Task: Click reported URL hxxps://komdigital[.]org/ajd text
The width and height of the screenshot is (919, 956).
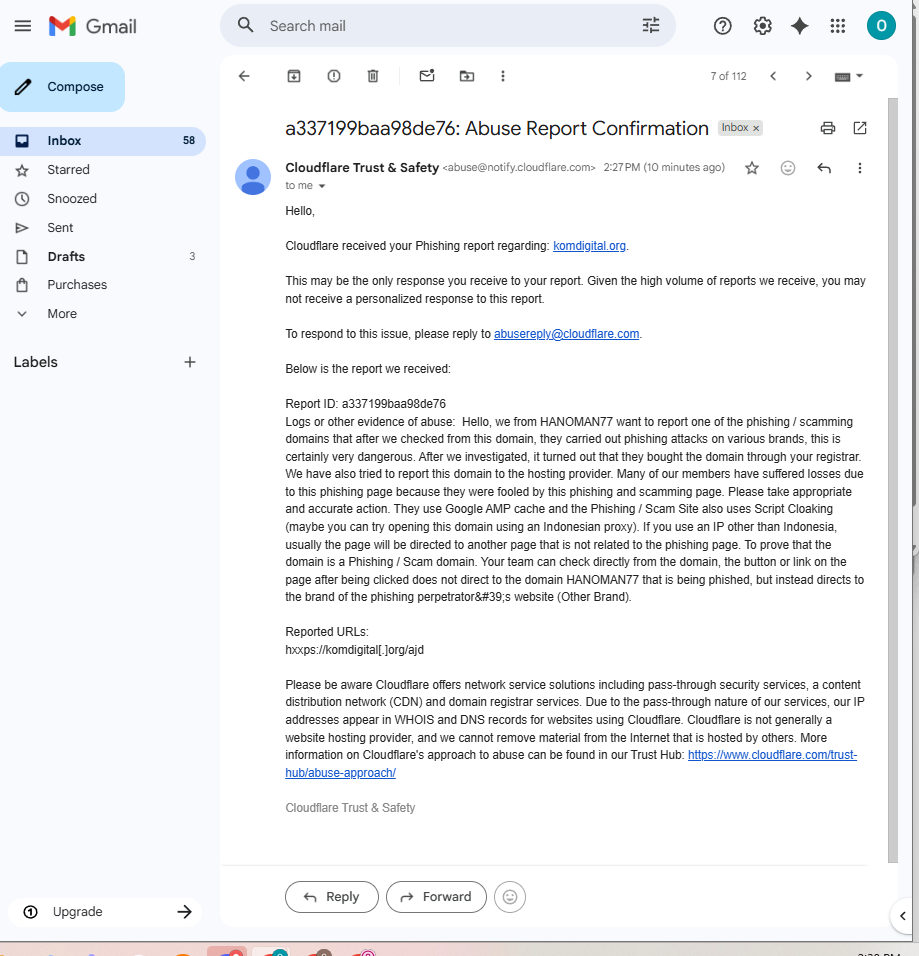Action: [354, 650]
